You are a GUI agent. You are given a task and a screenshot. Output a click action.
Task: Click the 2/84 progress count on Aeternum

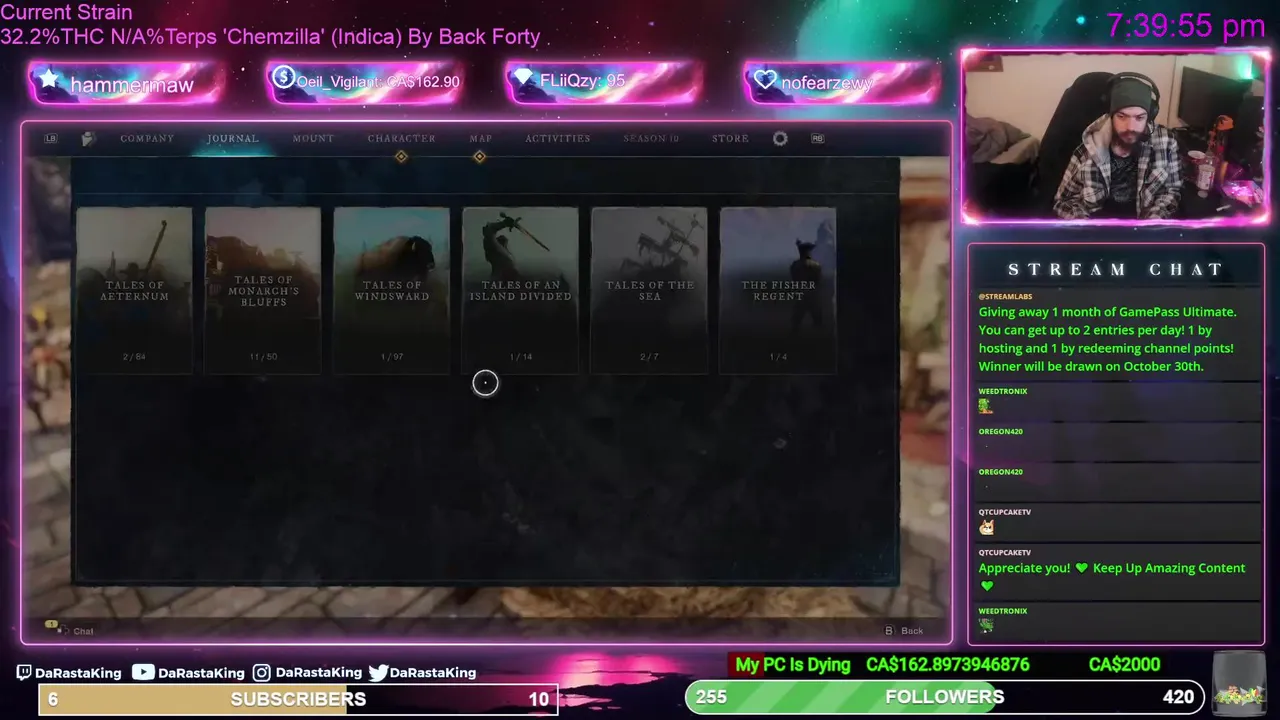pyautogui.click(x=134, y=357)
